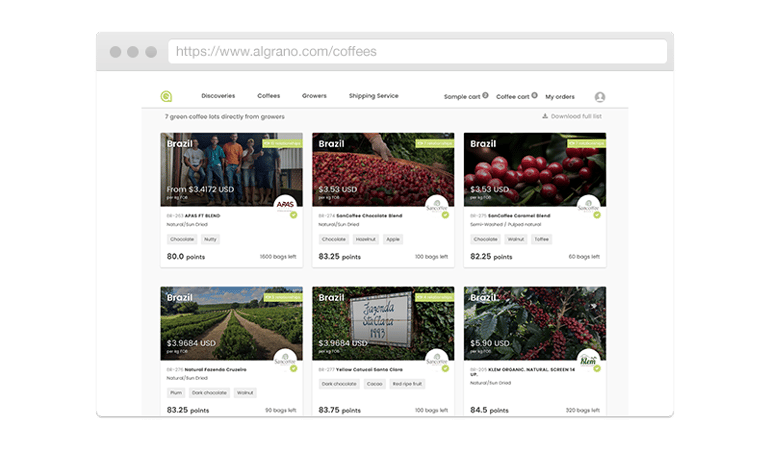The image size is (770, 452).
Task: Open the APAS FT BLEND coffee title
Action: (x=202, y=216)
